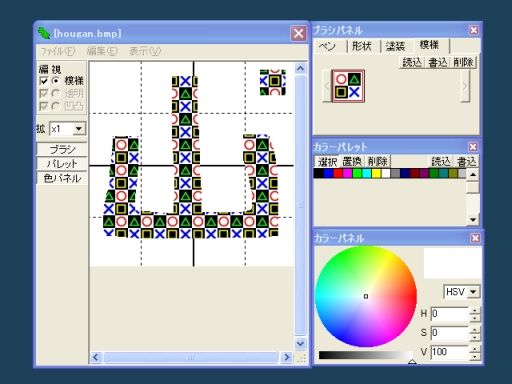Click the color palette scrollbar down arrow

click(x=473, y=220)
